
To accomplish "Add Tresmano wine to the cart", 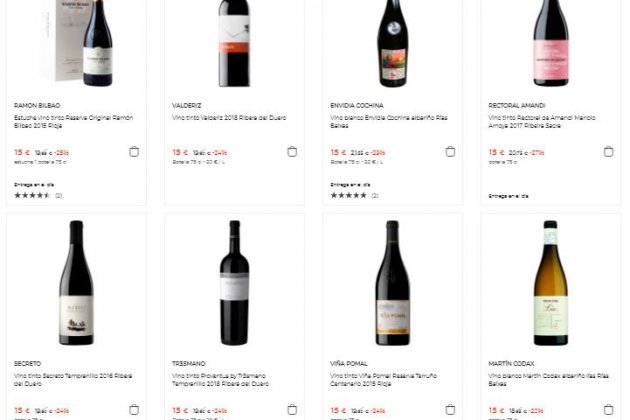I will pos(292,410).
